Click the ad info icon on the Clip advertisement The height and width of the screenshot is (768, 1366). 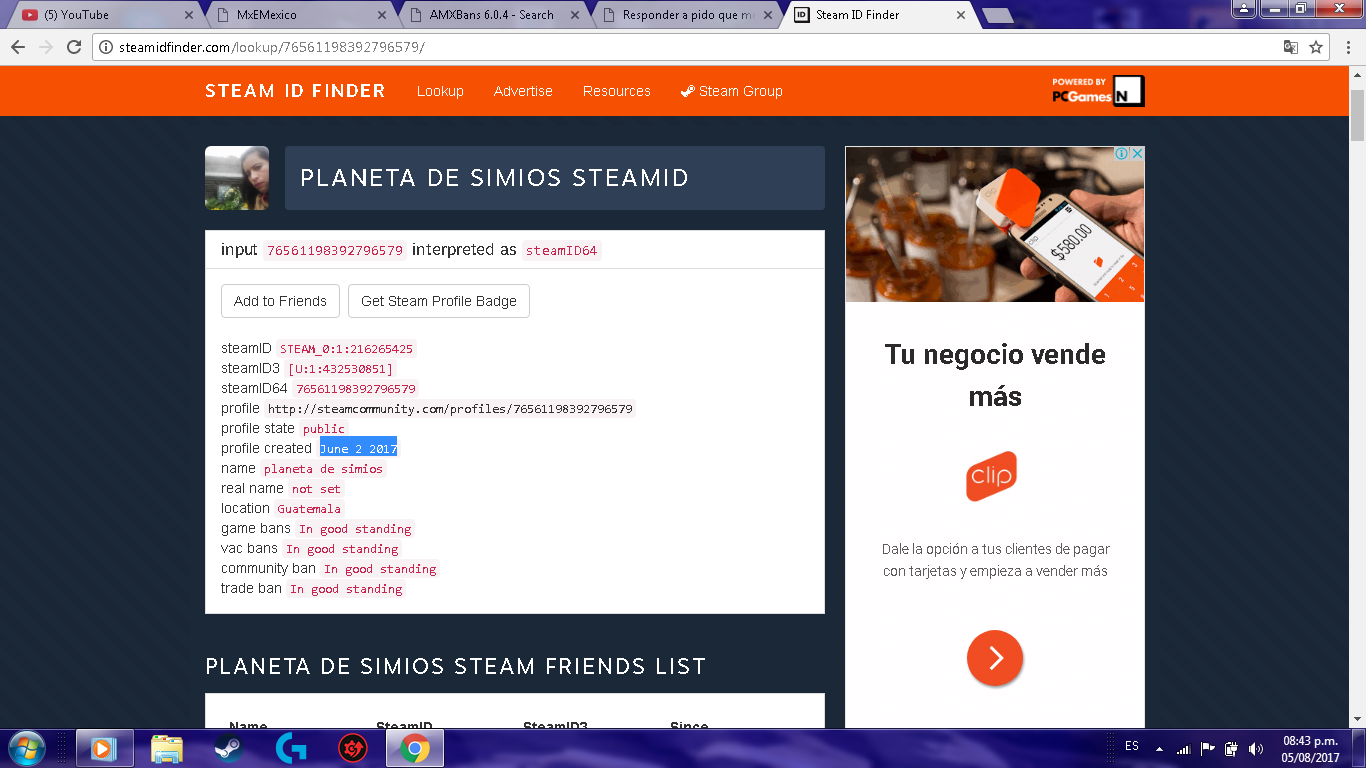tap(1122, 154)
